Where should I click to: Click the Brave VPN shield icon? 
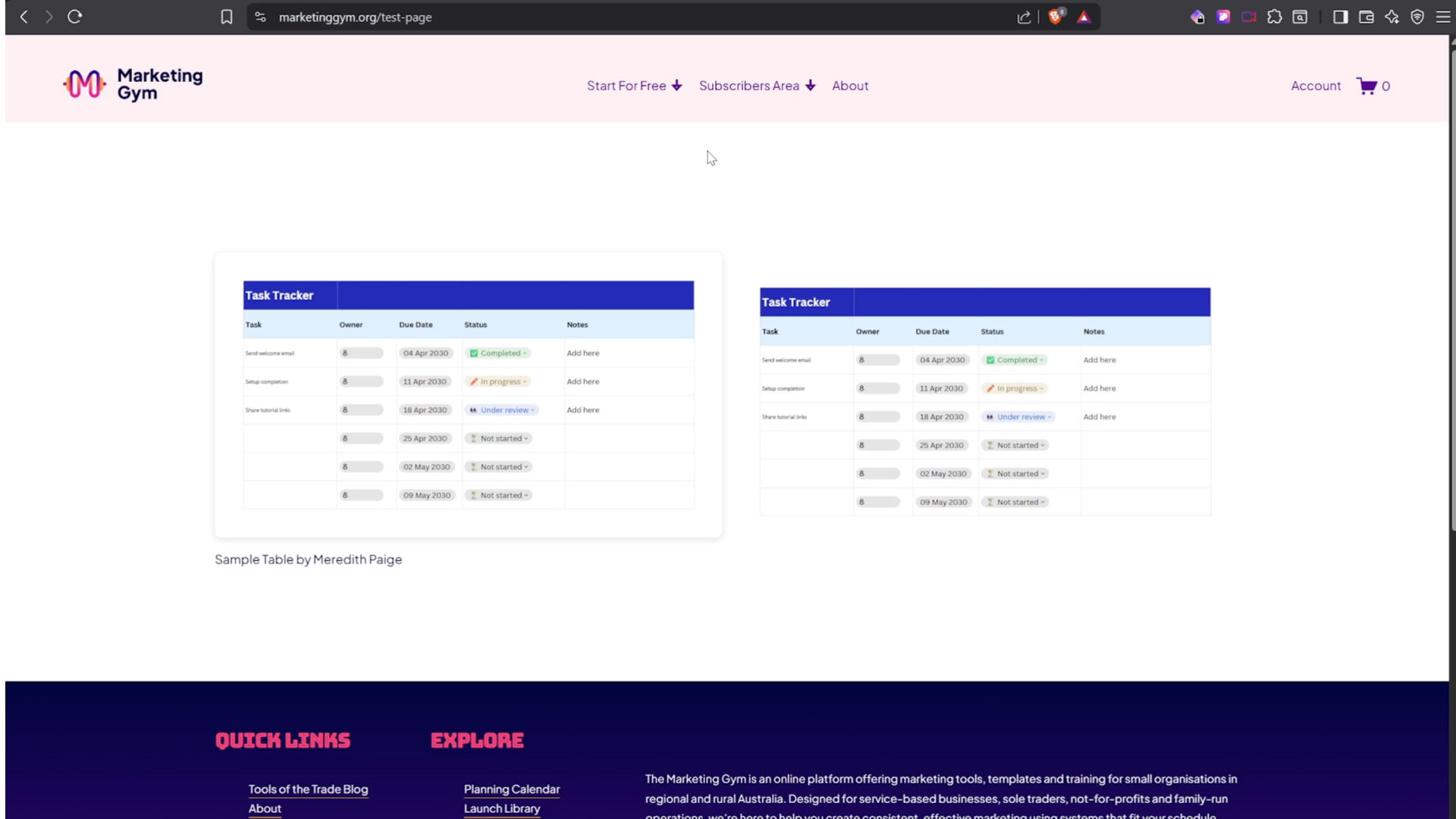1417,17
